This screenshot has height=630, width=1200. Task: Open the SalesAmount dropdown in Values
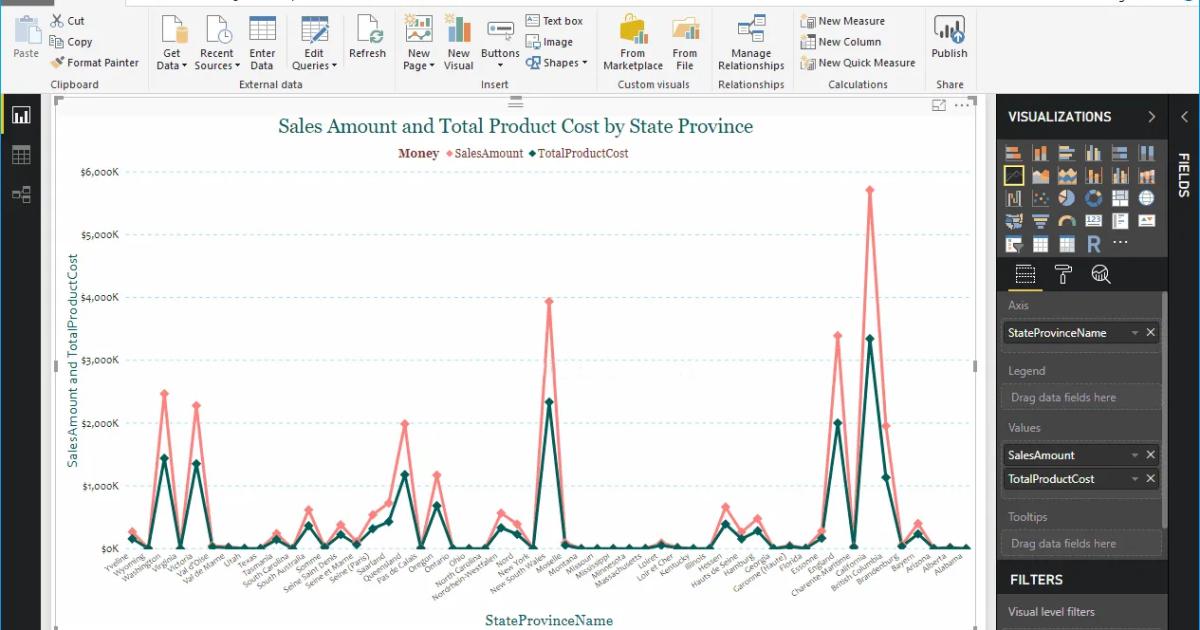tap(1133, 454)
